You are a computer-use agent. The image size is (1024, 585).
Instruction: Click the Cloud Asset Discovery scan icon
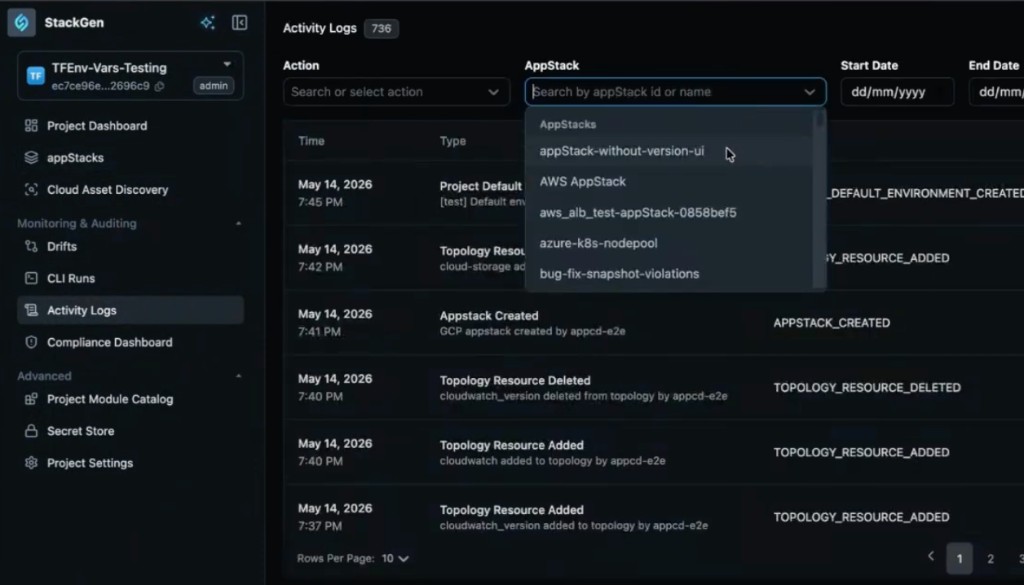click(x=31, y=189)
